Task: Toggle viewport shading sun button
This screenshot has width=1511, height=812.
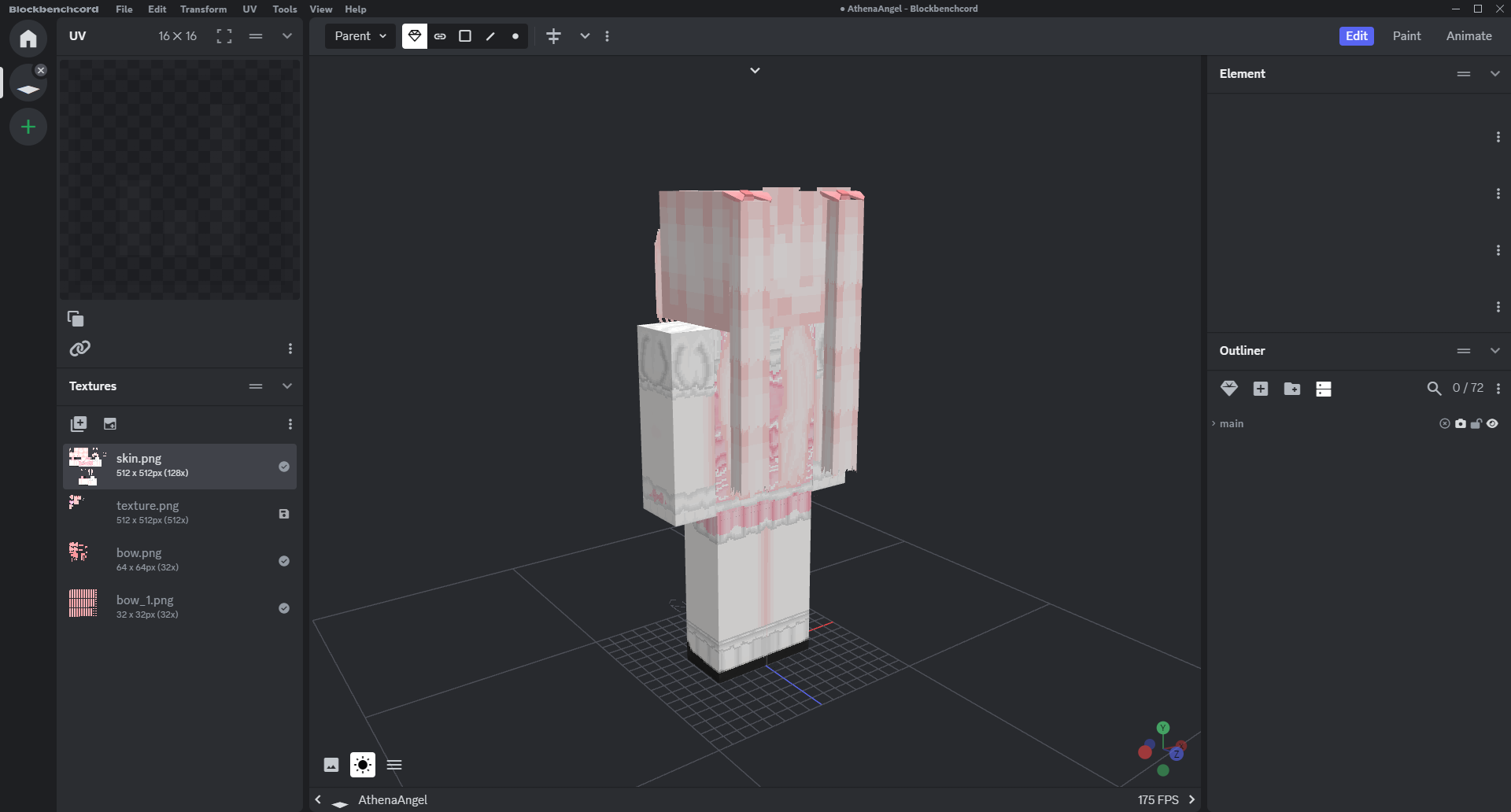Action: coord(363,765)
